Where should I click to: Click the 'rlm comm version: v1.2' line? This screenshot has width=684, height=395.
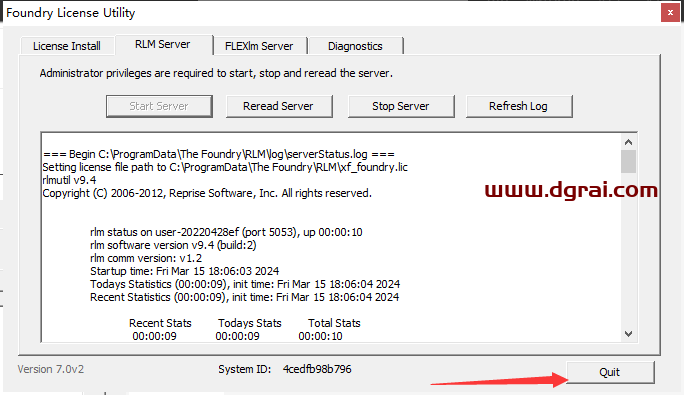coord(146,258)
